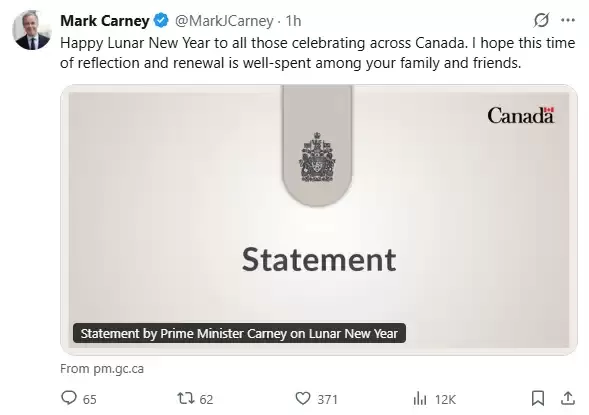Viewport: 589px width, 415px height.
Task: Click the tweet text about Lunar New Year
Action: coord(317,53)
